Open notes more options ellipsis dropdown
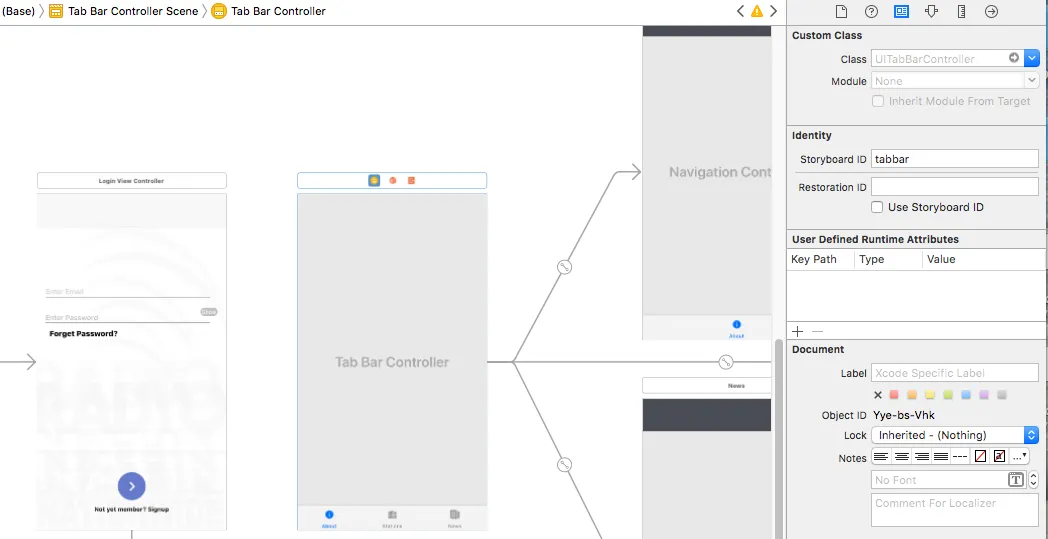1048x539 pixels. tap(1020, 457)
